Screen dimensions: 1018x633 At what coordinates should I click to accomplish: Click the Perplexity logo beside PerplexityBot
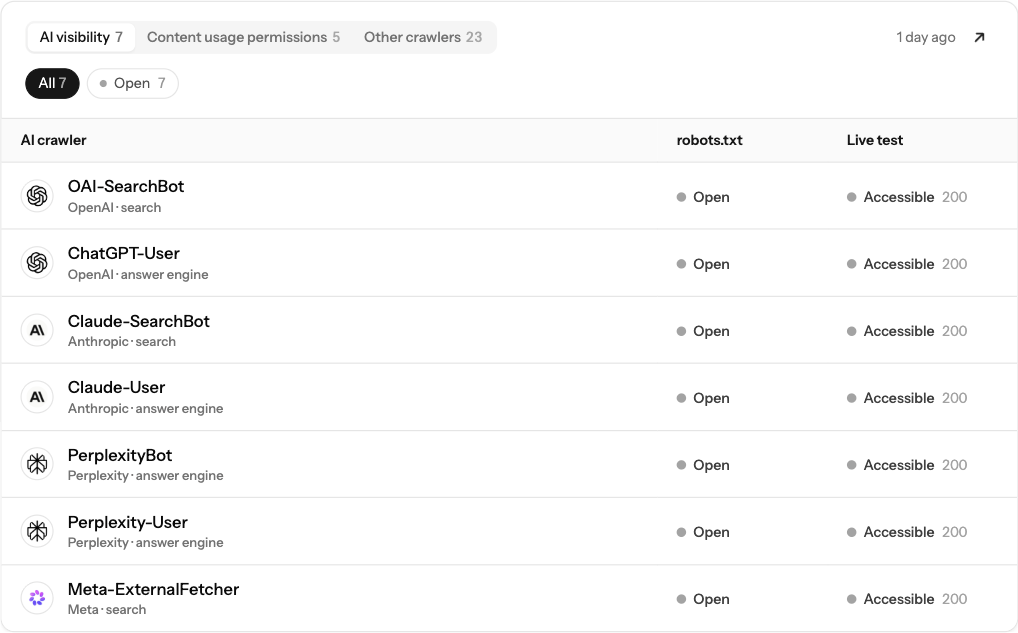37,464
